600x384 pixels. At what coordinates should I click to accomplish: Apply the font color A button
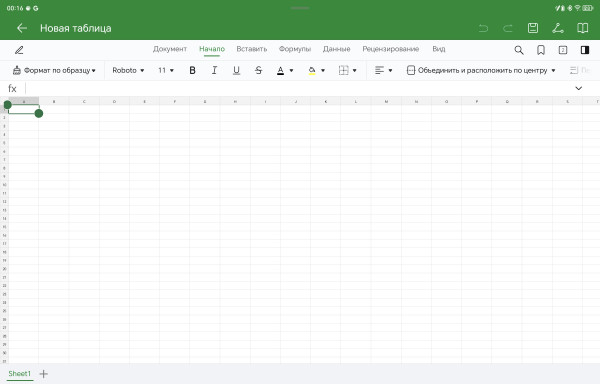[280, 70]
